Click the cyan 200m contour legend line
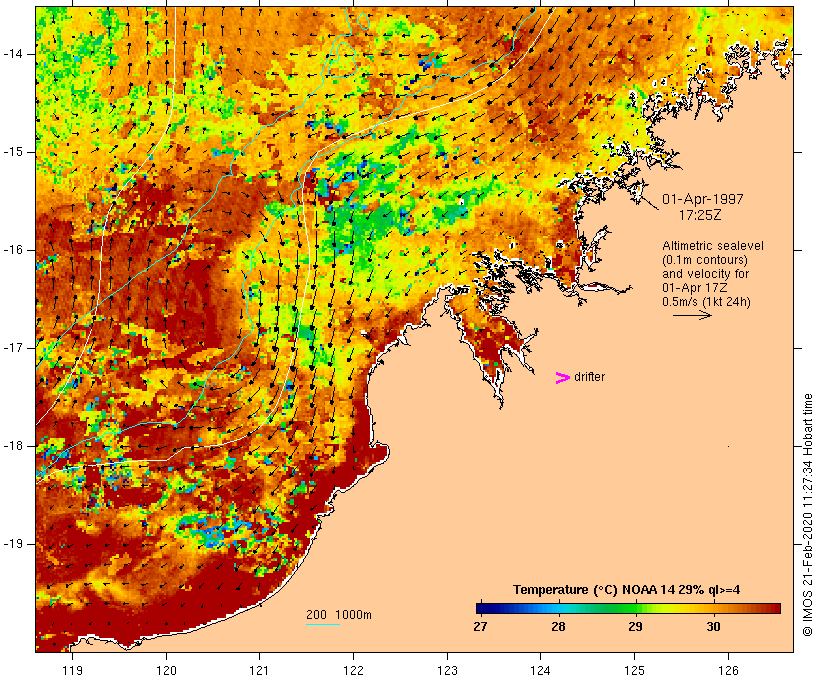 [323, 624]
